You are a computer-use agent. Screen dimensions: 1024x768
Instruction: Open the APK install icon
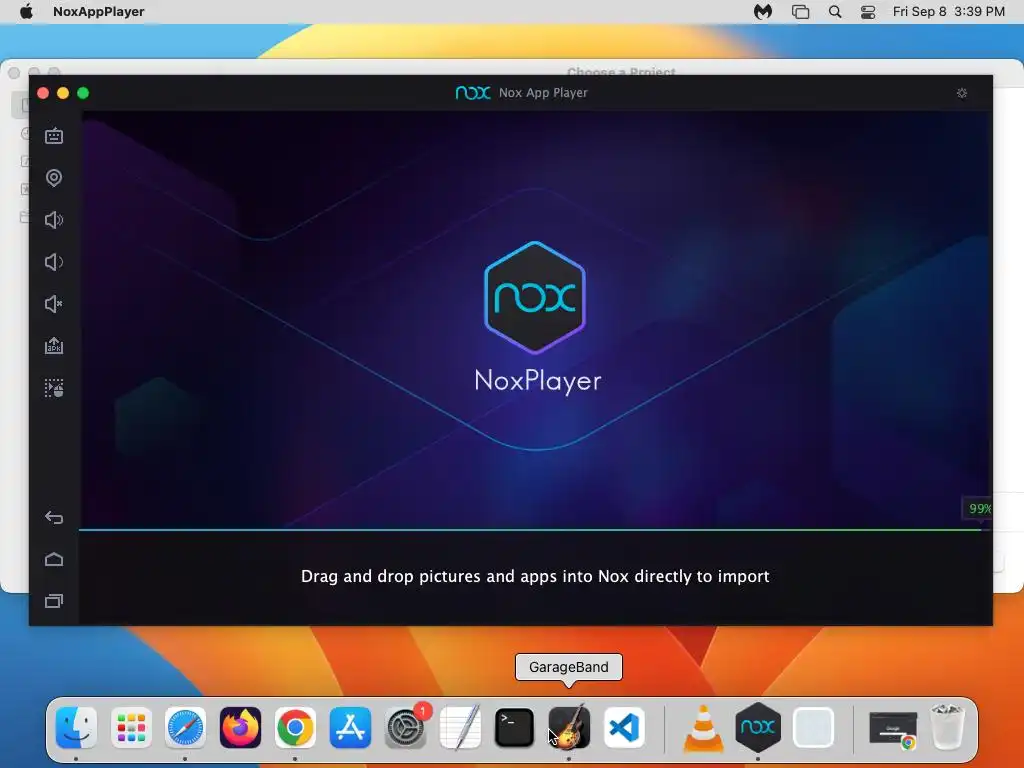[x=54, y=345]
